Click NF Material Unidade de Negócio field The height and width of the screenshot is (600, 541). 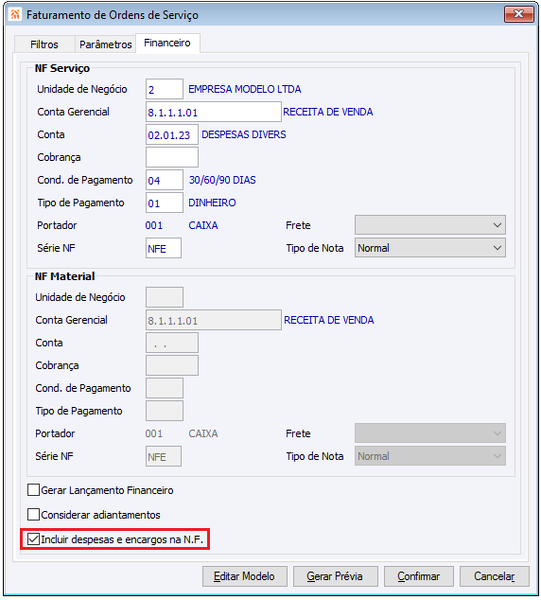coord(165,297)
